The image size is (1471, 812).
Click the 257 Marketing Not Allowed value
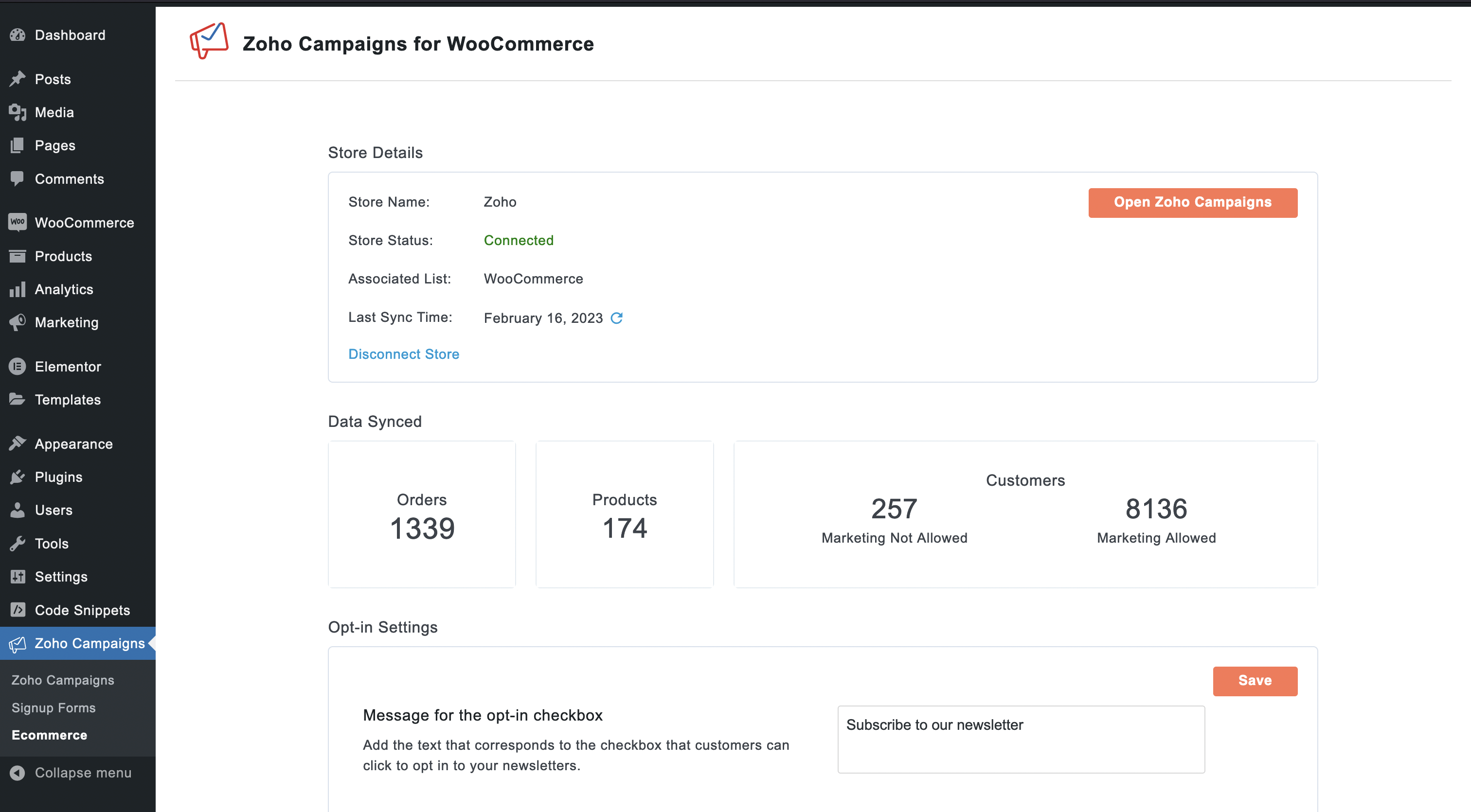click(894, 509)
